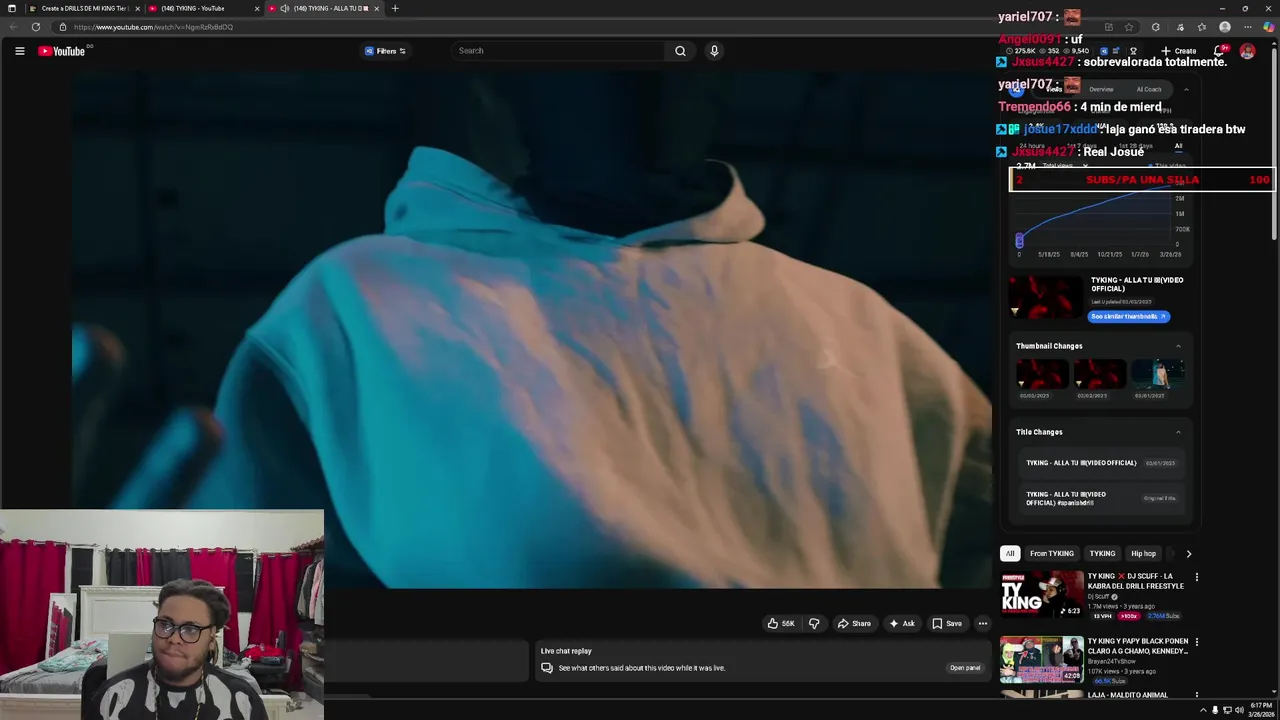Open browser settings ellipsis menu
The width and height of the screenshot is (1280, 720).
coord(1247,27)
